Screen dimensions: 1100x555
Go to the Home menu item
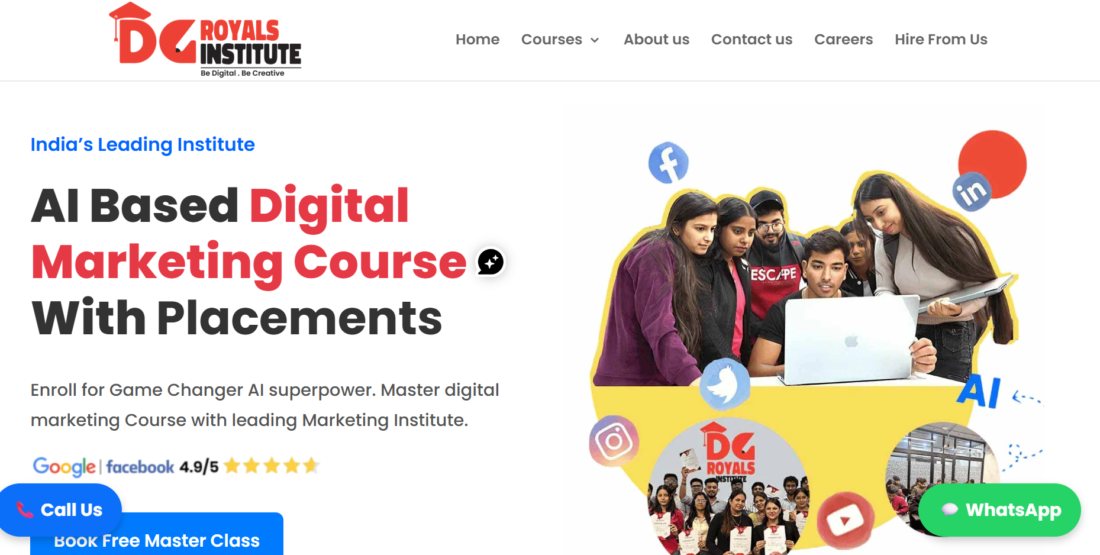pos(477,39)
